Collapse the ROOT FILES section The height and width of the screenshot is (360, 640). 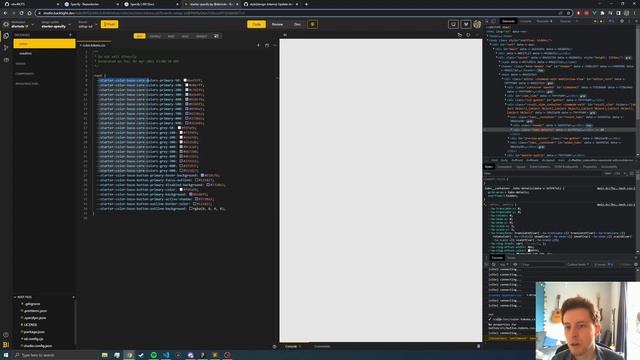(23, 297)
